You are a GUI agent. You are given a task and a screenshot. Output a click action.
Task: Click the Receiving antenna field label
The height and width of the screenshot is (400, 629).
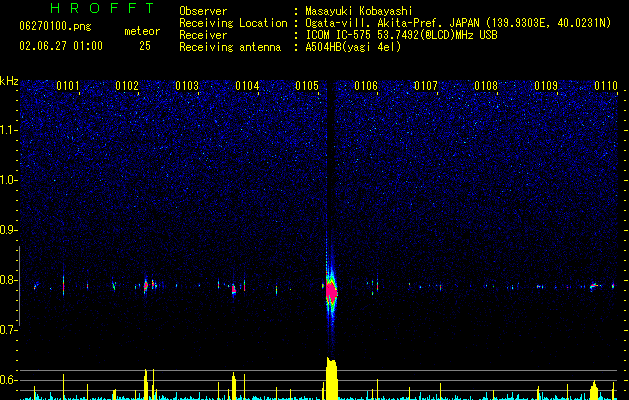tap(230, 47)
